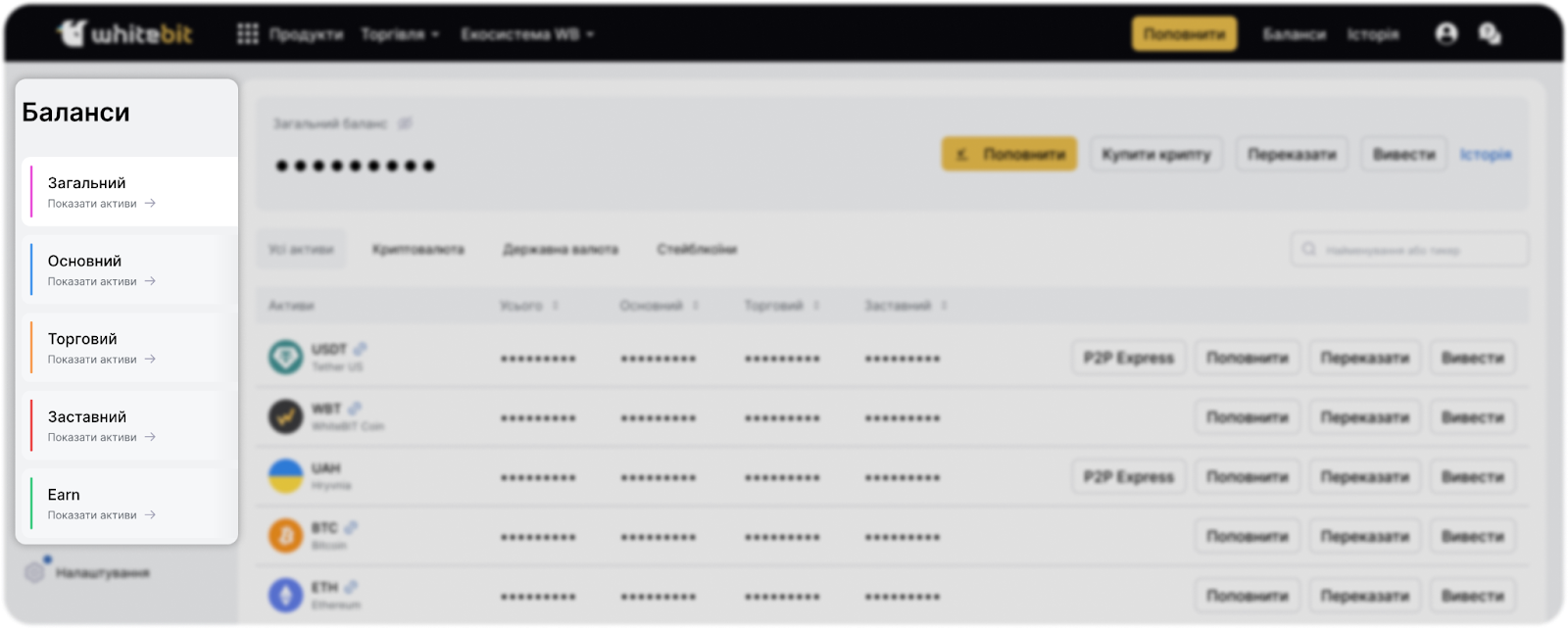Click the USDT asset icon

286,357
